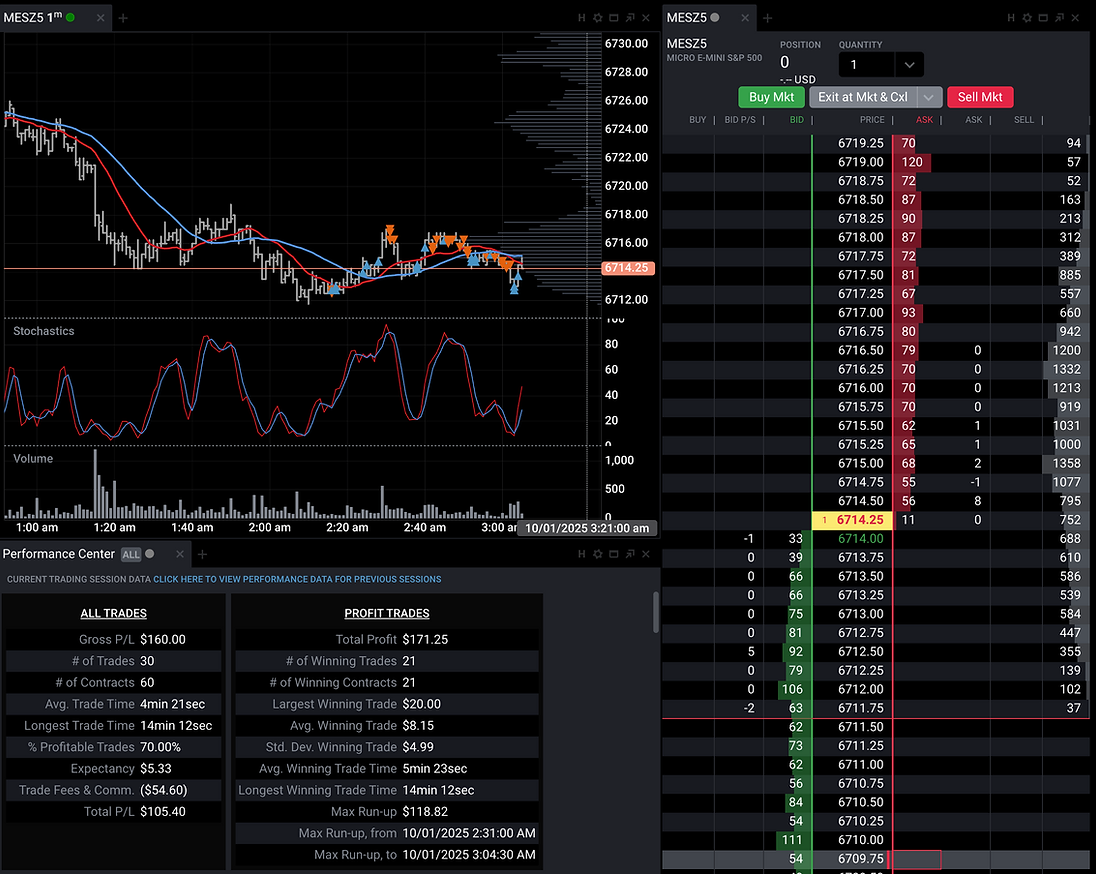The width and height of the screenshot is (1096, 874).
Task: Toggle gray link dot on Performance Center tab
Action: click(150, 554)
